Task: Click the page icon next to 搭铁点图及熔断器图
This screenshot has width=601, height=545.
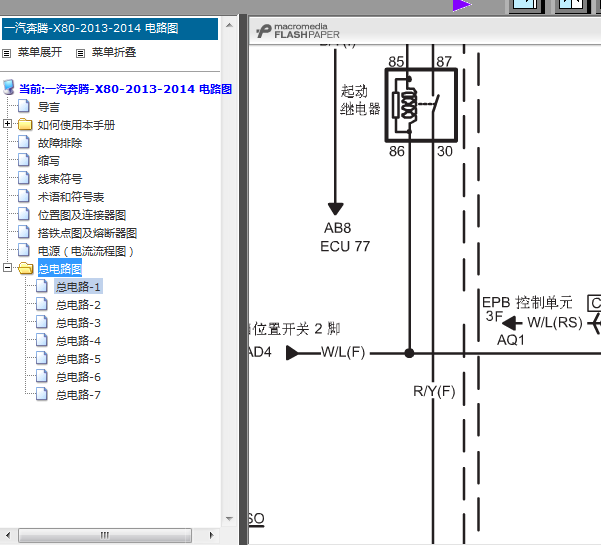Action: click(x=24, y=231)
